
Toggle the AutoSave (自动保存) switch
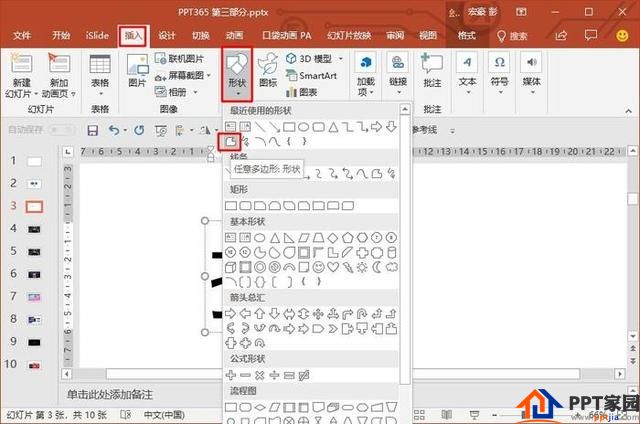pyautogui.click(x=62, y=130)
